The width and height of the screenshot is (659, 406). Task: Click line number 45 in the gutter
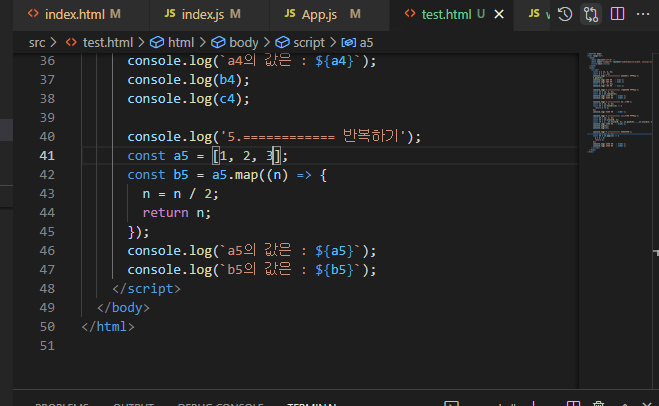coord(47,232)
